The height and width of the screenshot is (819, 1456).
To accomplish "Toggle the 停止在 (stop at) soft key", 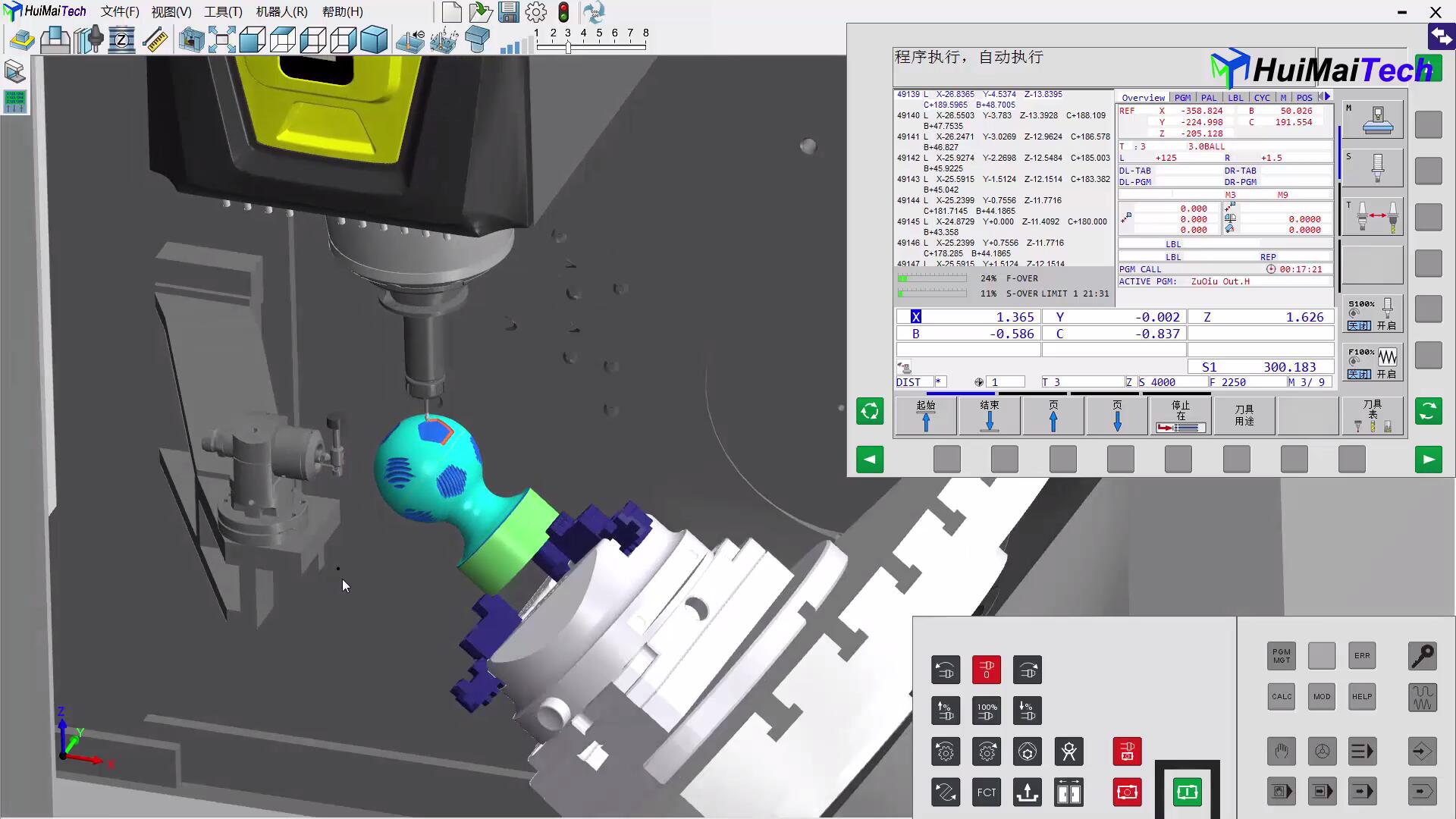I will point(1180,416).
